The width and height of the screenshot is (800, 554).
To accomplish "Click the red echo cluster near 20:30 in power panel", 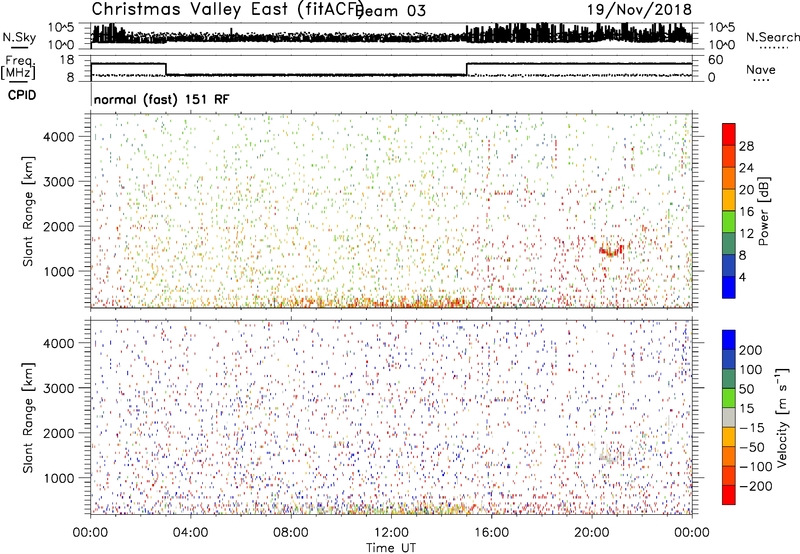I will pos(611,250).
